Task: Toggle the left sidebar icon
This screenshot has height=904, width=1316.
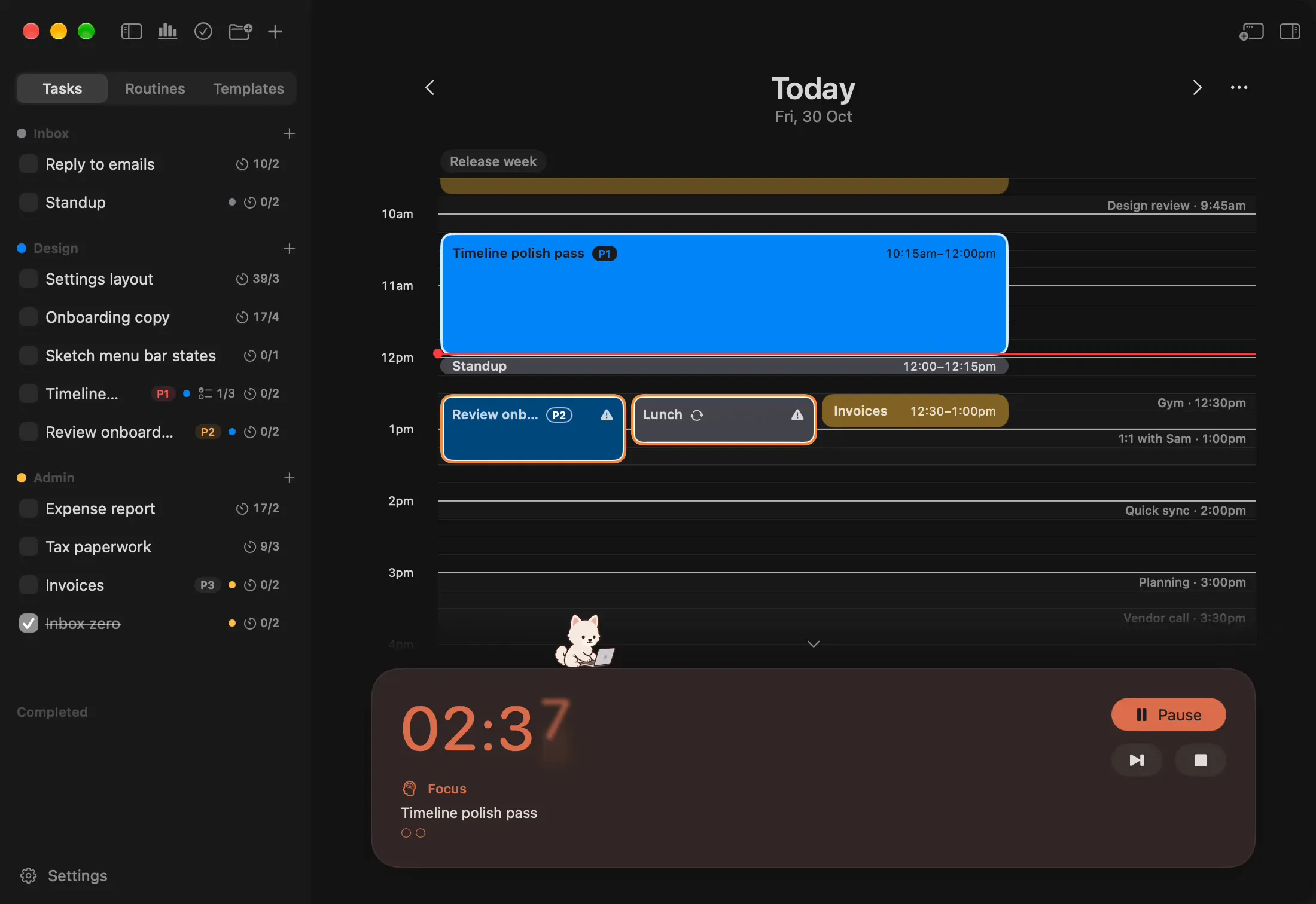Action: (132, 32)
